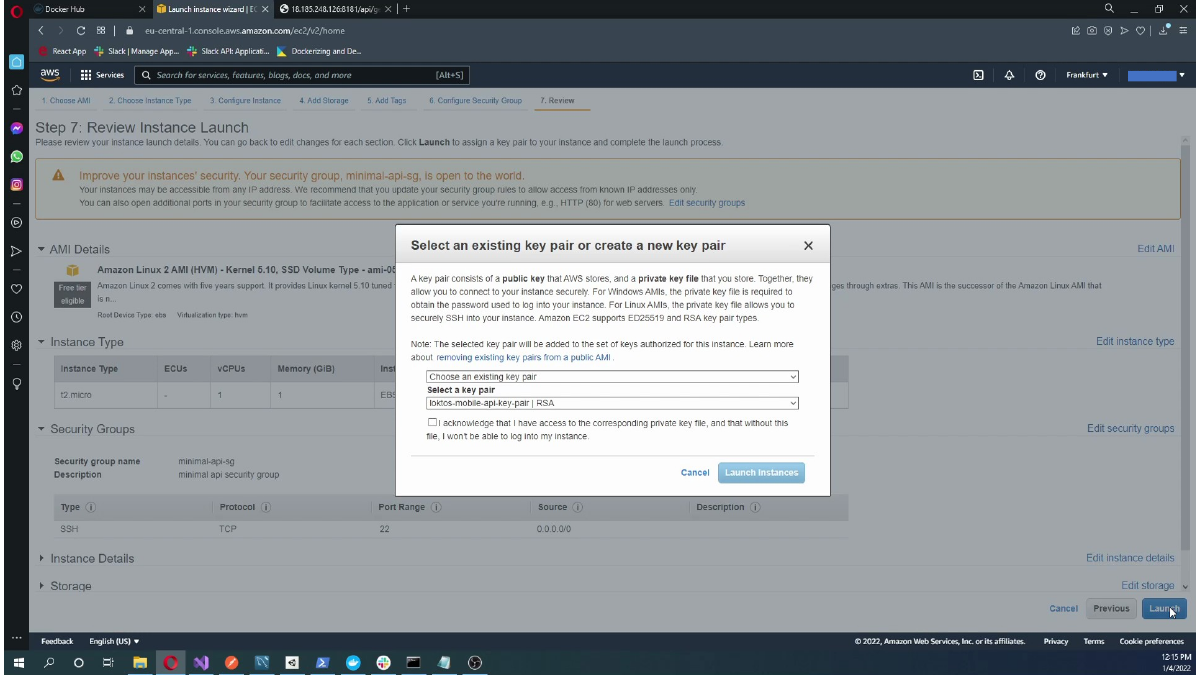The width and height of the screenshot is (1201, 675).
Task: Open PowerShell from the taskbar
Action: tap(322, 662)
